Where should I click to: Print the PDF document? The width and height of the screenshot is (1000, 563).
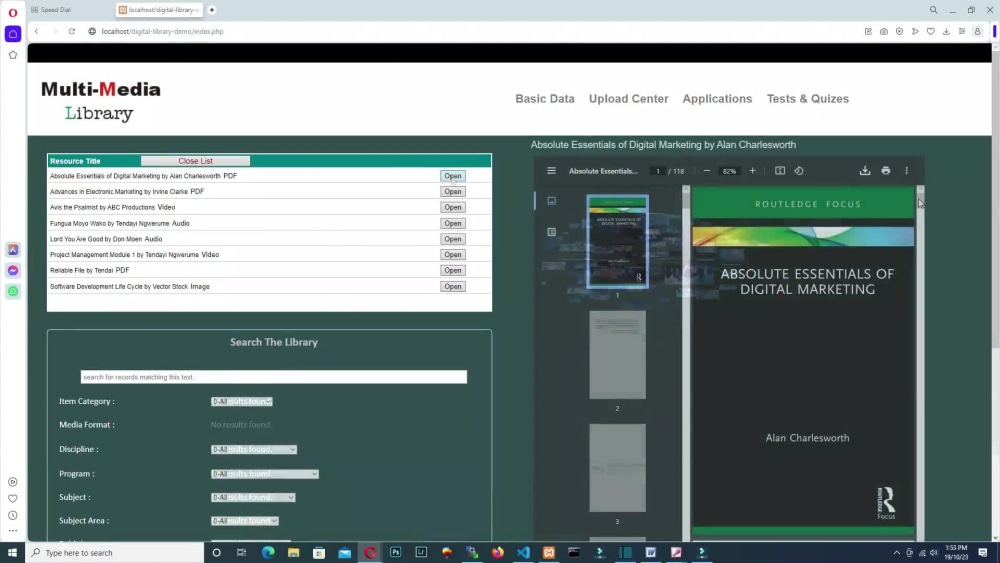pos(886,171)
